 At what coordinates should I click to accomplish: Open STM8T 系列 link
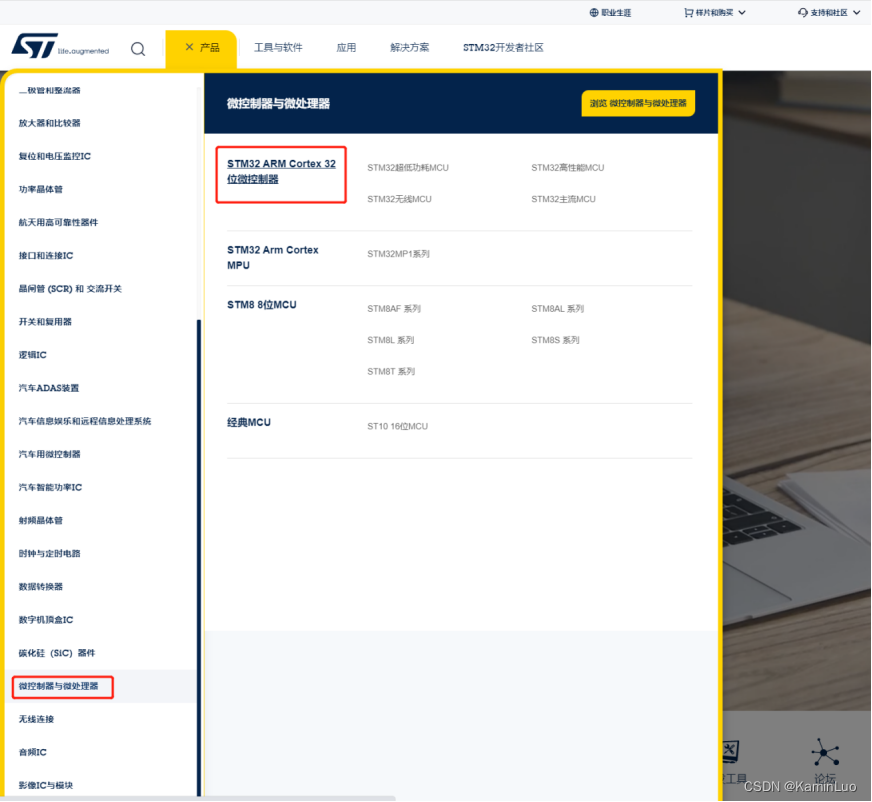click(x=391, y=372)
